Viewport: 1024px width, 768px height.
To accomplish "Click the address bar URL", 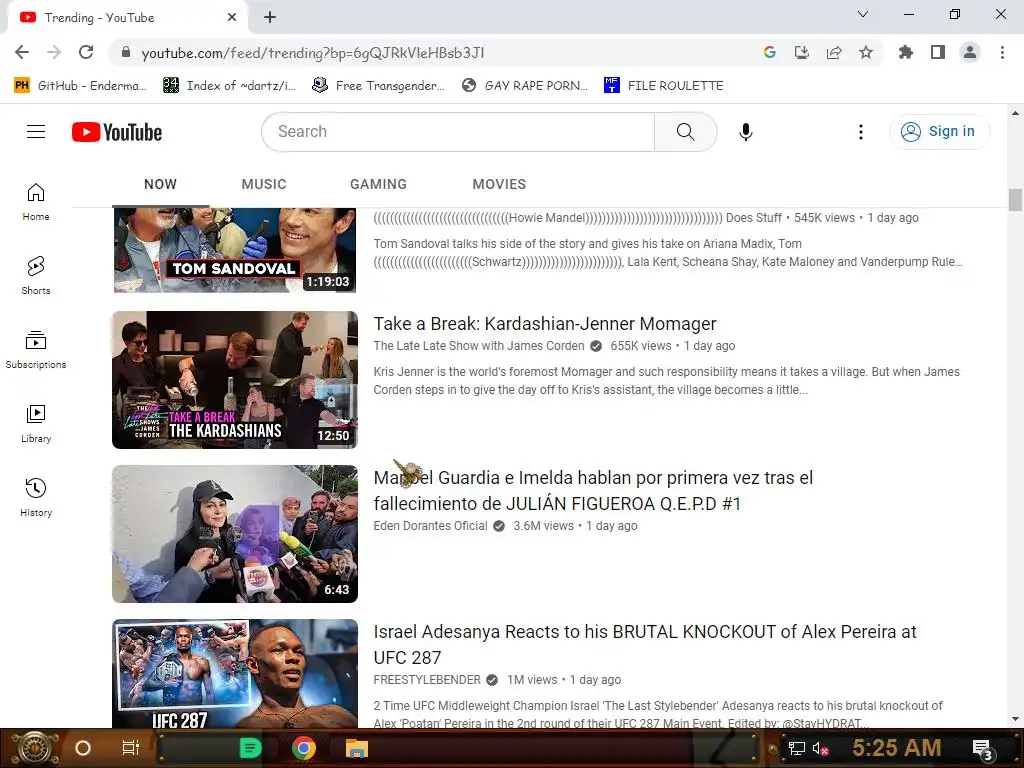I will (x=313, y=53).
